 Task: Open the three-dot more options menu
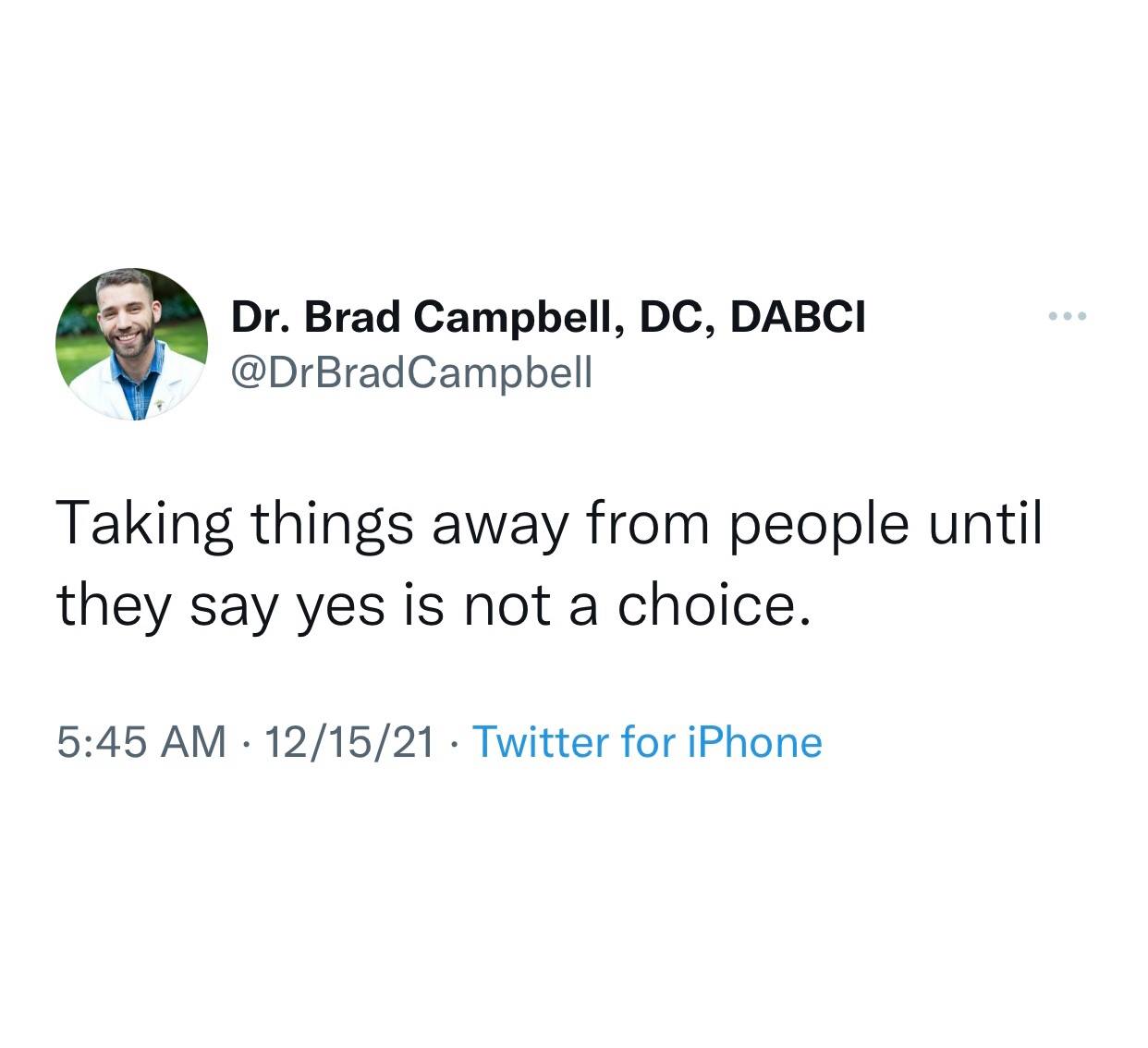(x=1069, y=318)
